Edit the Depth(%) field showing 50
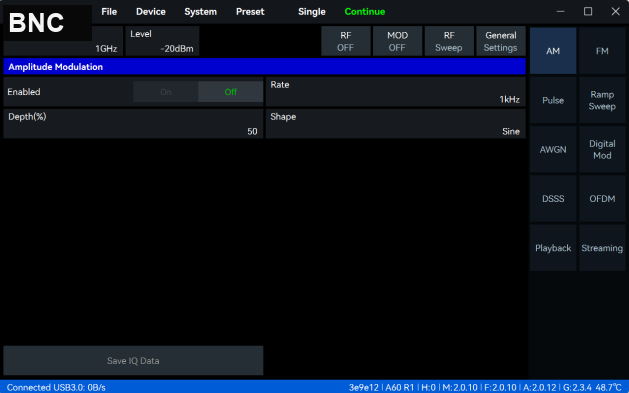629x393 pixels. 133,124
